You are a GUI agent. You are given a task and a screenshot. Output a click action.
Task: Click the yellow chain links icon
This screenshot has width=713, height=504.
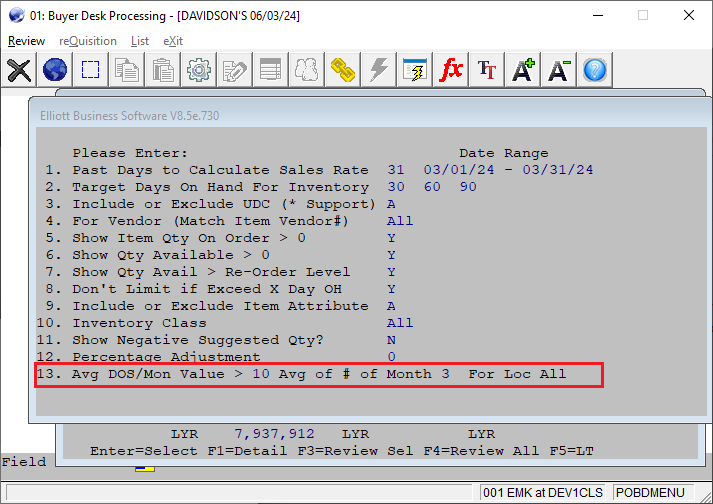point(342,70)
